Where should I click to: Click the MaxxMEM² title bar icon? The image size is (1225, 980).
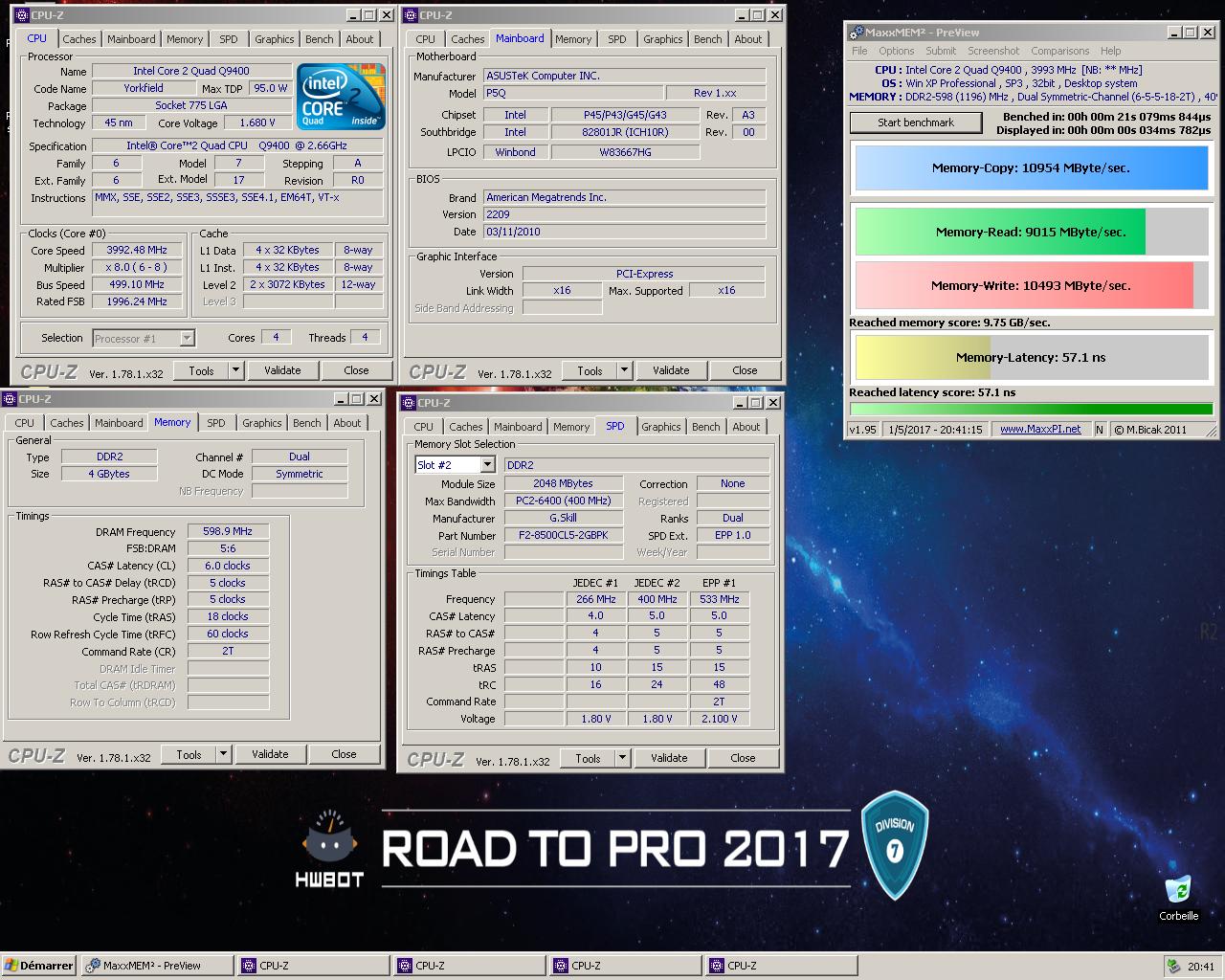pyautogui.click(x=857, y=33)
